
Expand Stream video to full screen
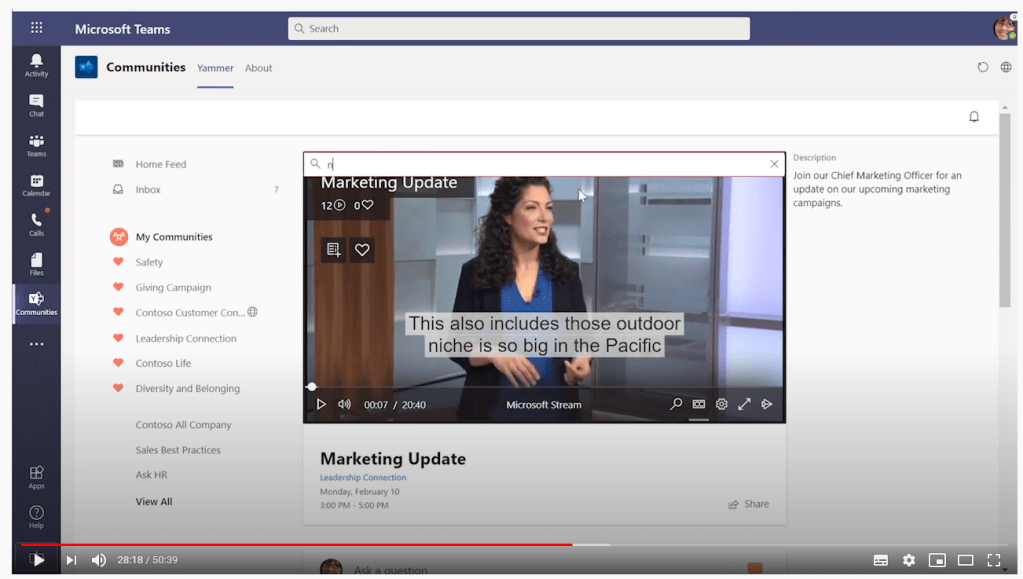coord(744,405)
